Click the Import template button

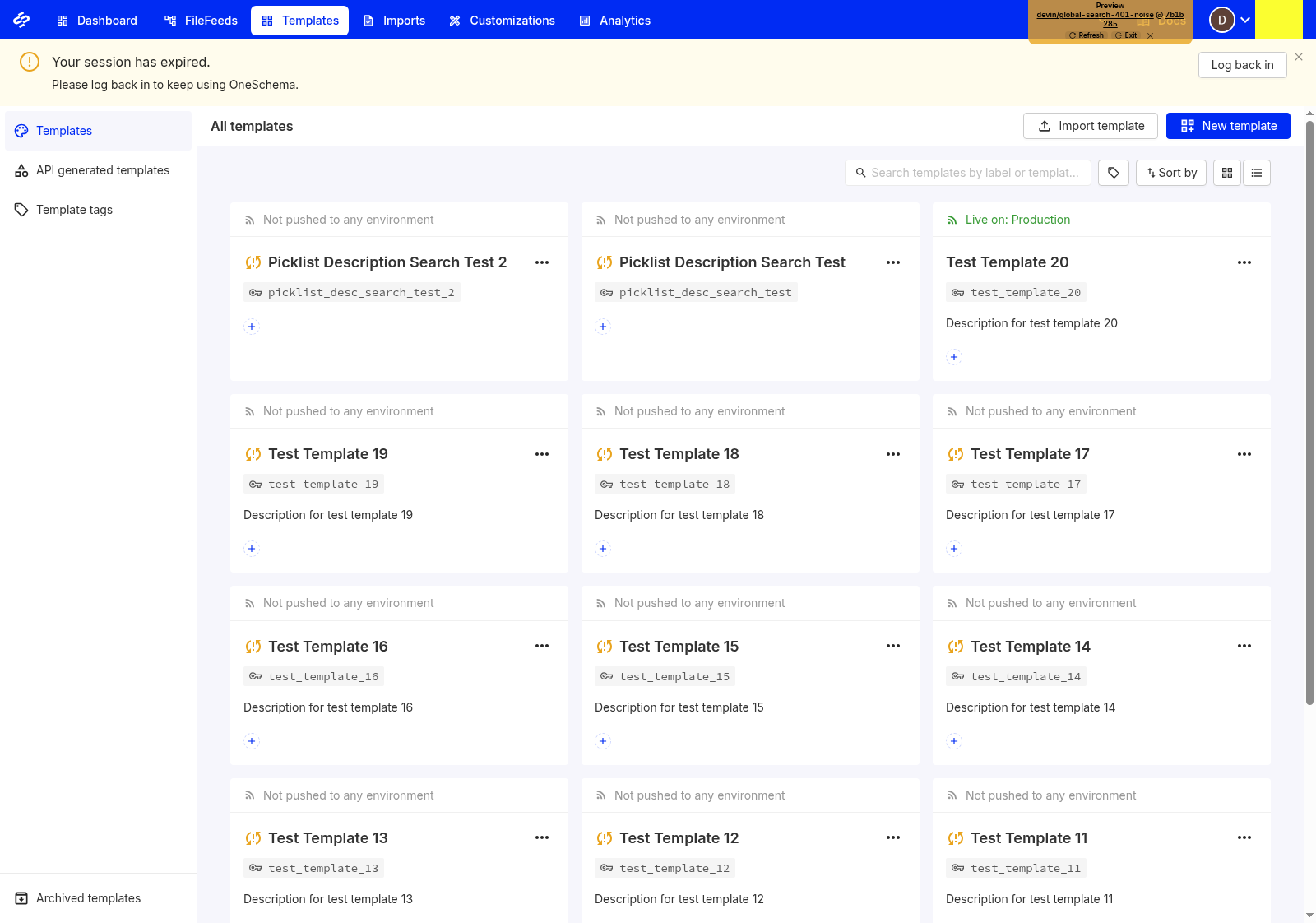tap(1091, 126)
